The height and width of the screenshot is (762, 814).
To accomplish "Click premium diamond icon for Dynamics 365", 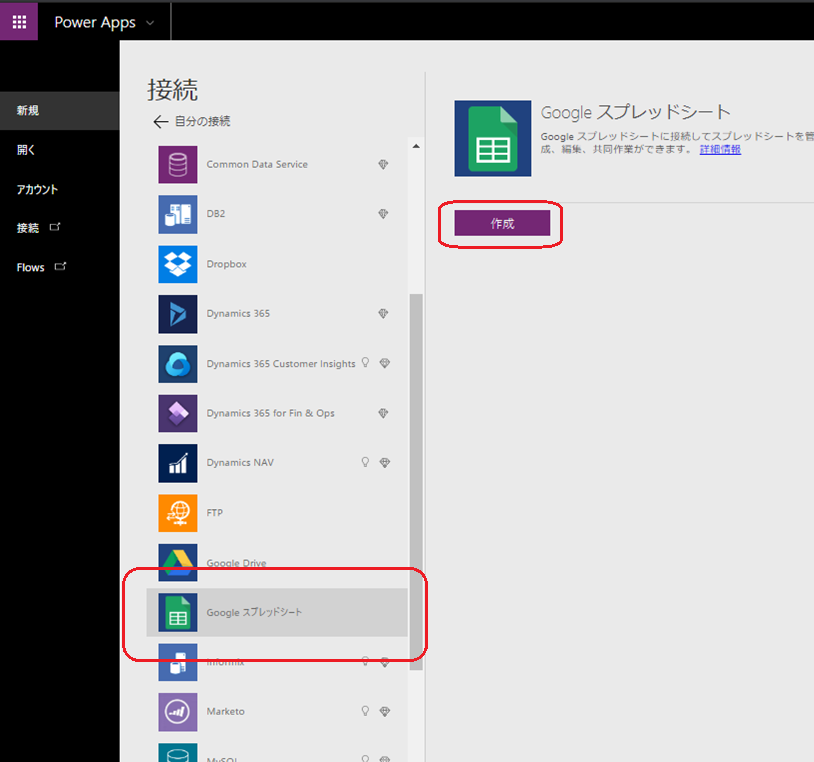I will click(x=383, y=314).
